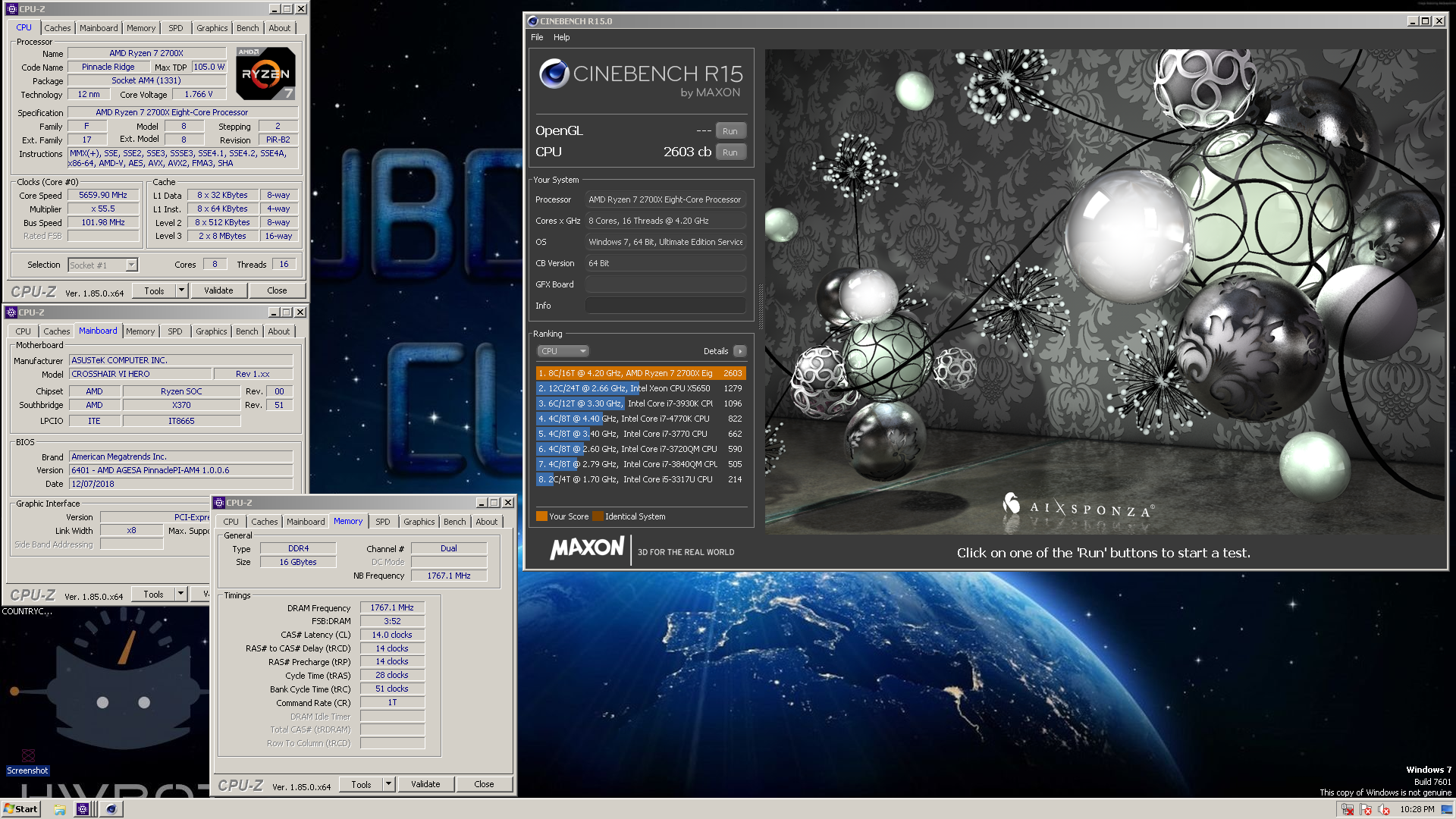Run the CPU benchmark in Cinebench
This screenshot has height=819, width=1456.
pos(730,152)
